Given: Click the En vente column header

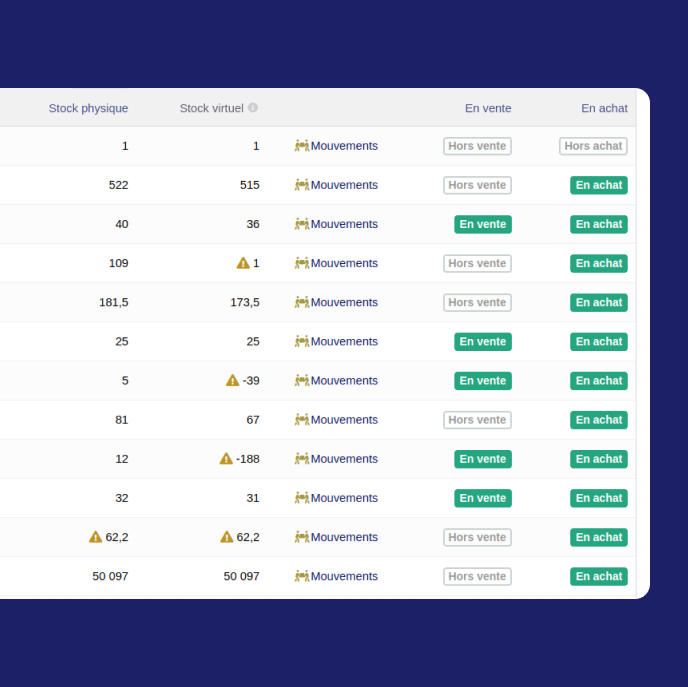Looking at the screenshot, I should pos(487,108).
